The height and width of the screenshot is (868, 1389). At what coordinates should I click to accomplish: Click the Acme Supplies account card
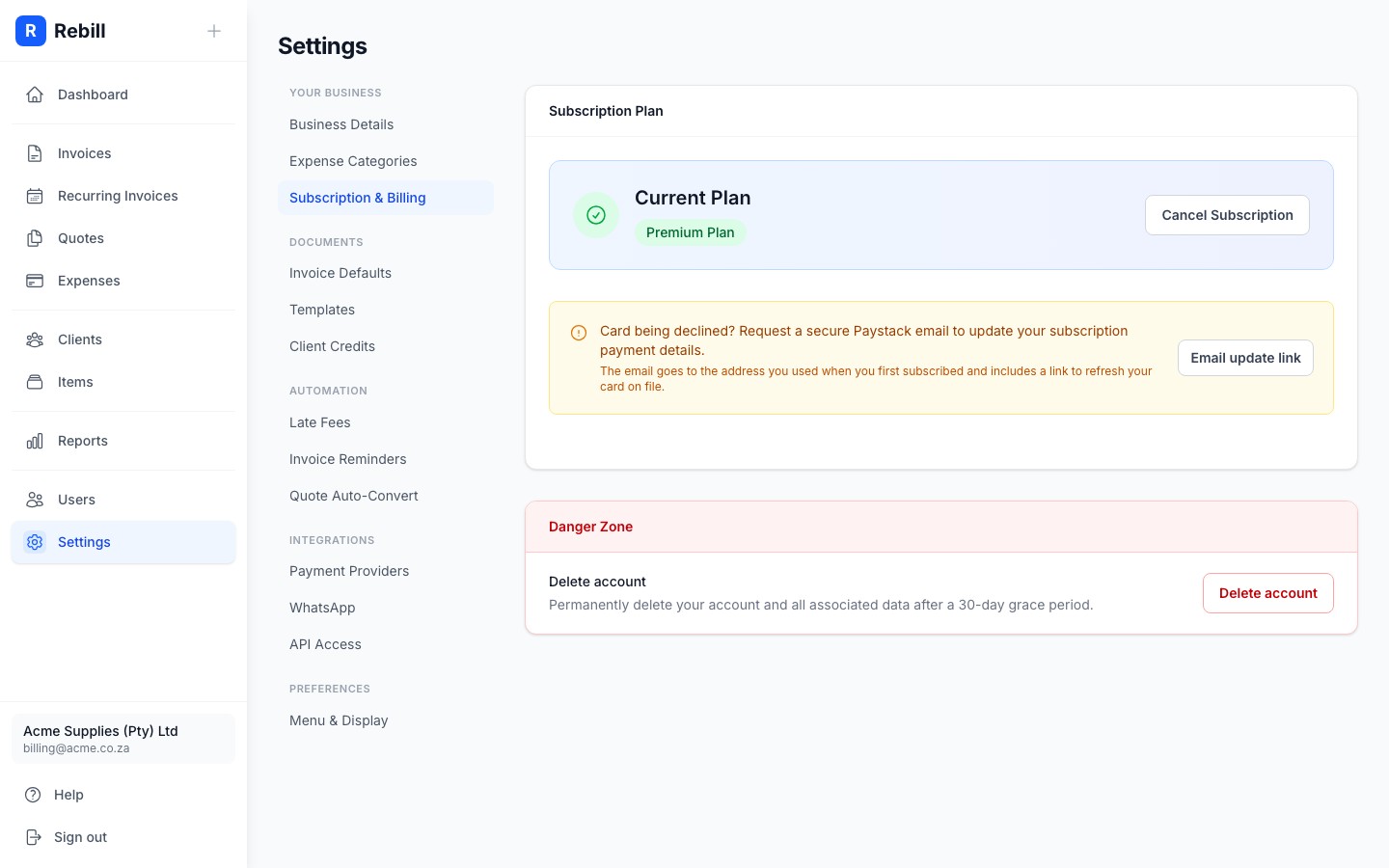tap(123, 739)
